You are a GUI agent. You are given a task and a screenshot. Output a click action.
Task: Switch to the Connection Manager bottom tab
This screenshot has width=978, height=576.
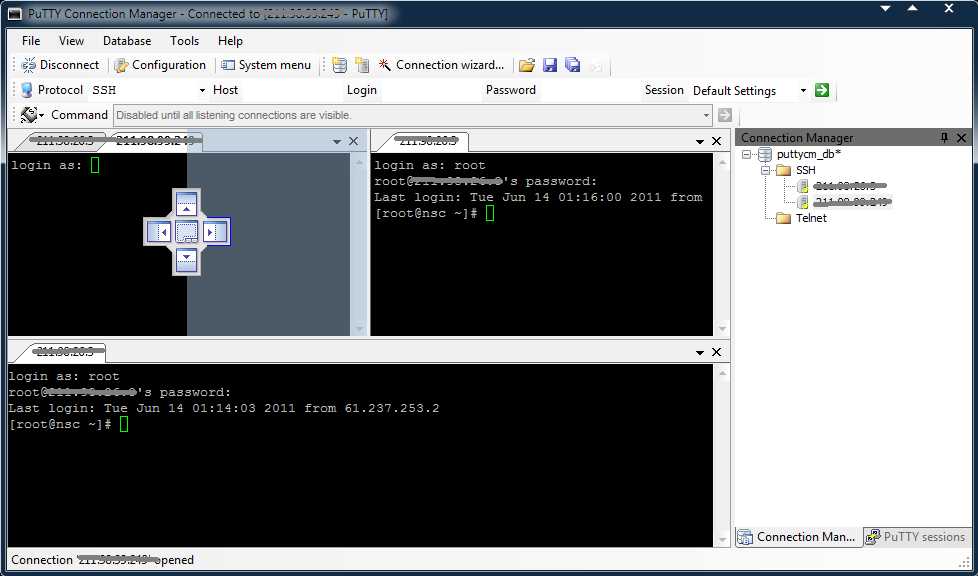(x=798, y=537)
